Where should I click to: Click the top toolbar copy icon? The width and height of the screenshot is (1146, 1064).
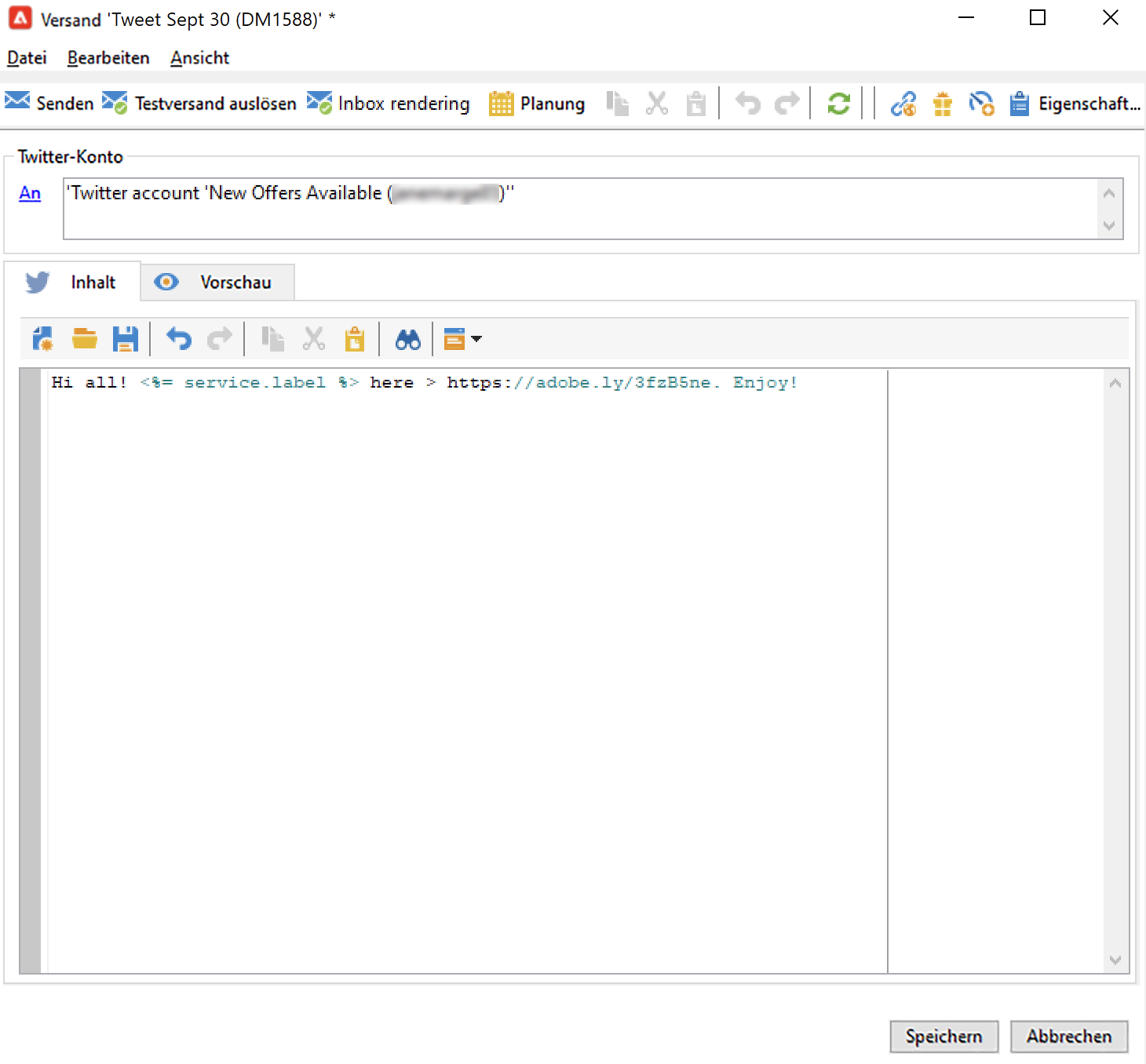[x=618, y=104]
